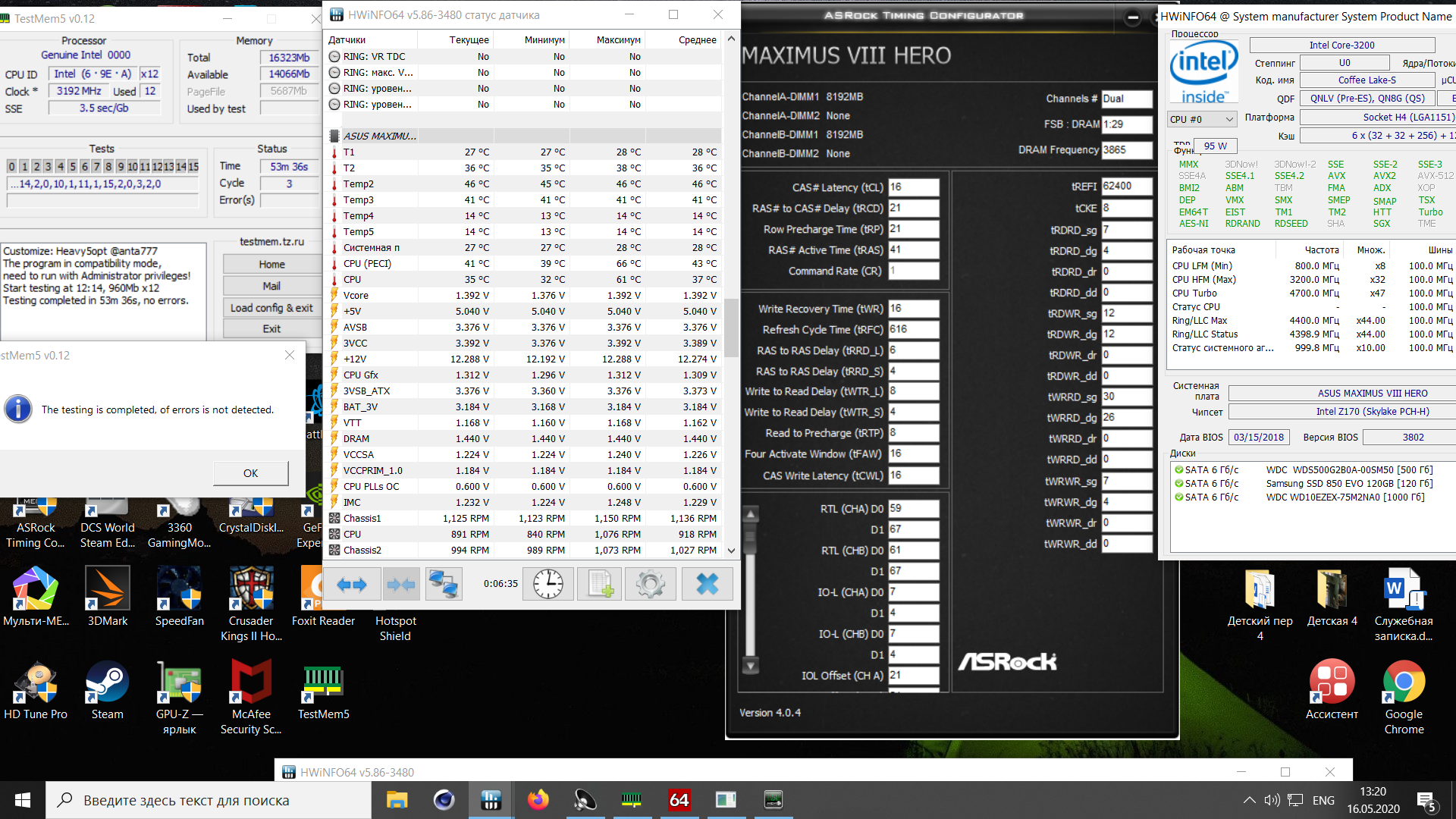Click the logging sheet with plus icon
The image size is (1456, 819).
click(600, 584)
